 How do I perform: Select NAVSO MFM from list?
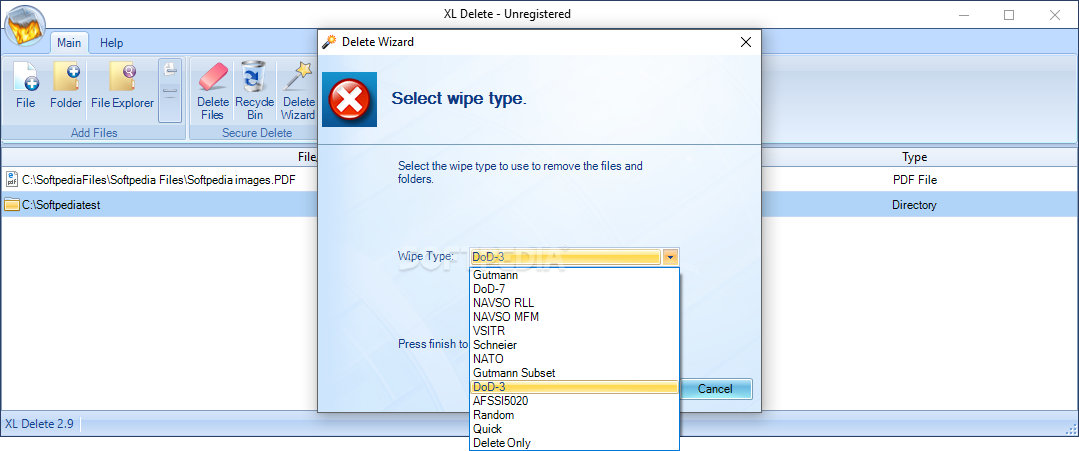coord(575,317)
